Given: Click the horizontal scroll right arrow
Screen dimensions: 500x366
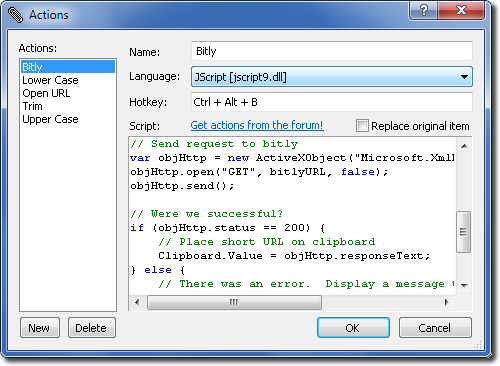Looking at the screenshot, I should [447, 302].
